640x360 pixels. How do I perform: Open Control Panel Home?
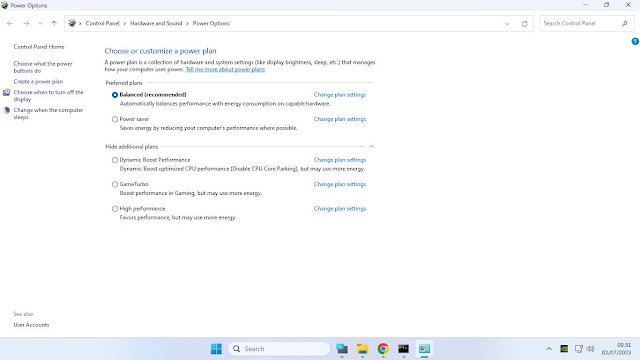click(39, 47)
